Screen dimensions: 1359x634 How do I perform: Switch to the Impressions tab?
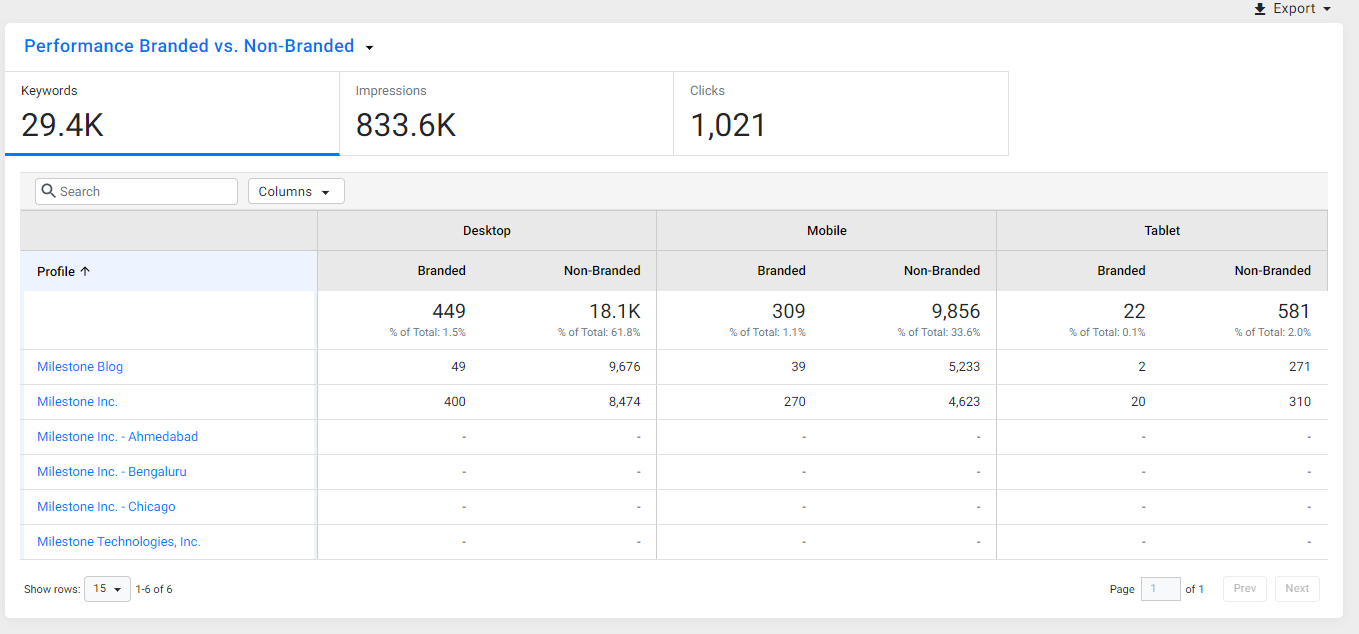pos(506,113)
